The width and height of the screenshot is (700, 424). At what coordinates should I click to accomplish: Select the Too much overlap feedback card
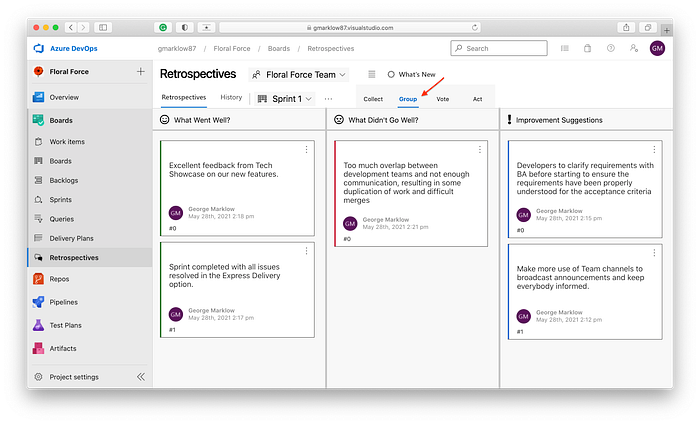click(411, 193)
